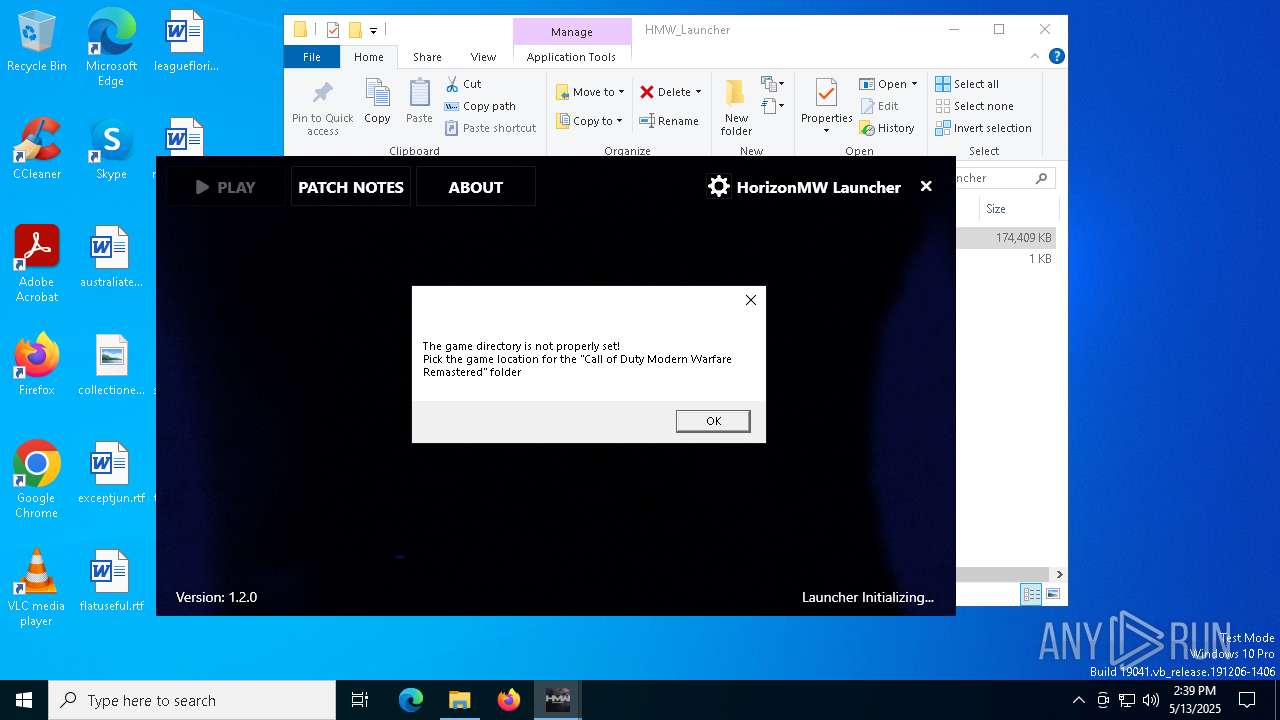Open the HMW launcher taskbar icon
This screenshot has height=720, width=1280.
tap(558, 700)
